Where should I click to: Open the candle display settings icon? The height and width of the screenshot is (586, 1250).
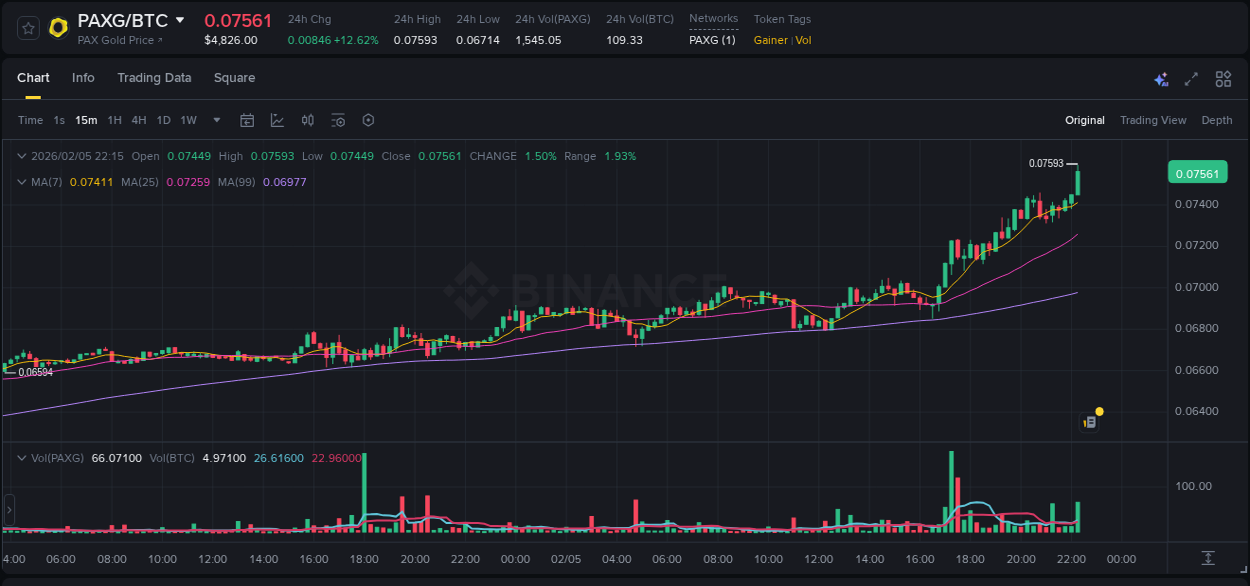pos(308,120)
